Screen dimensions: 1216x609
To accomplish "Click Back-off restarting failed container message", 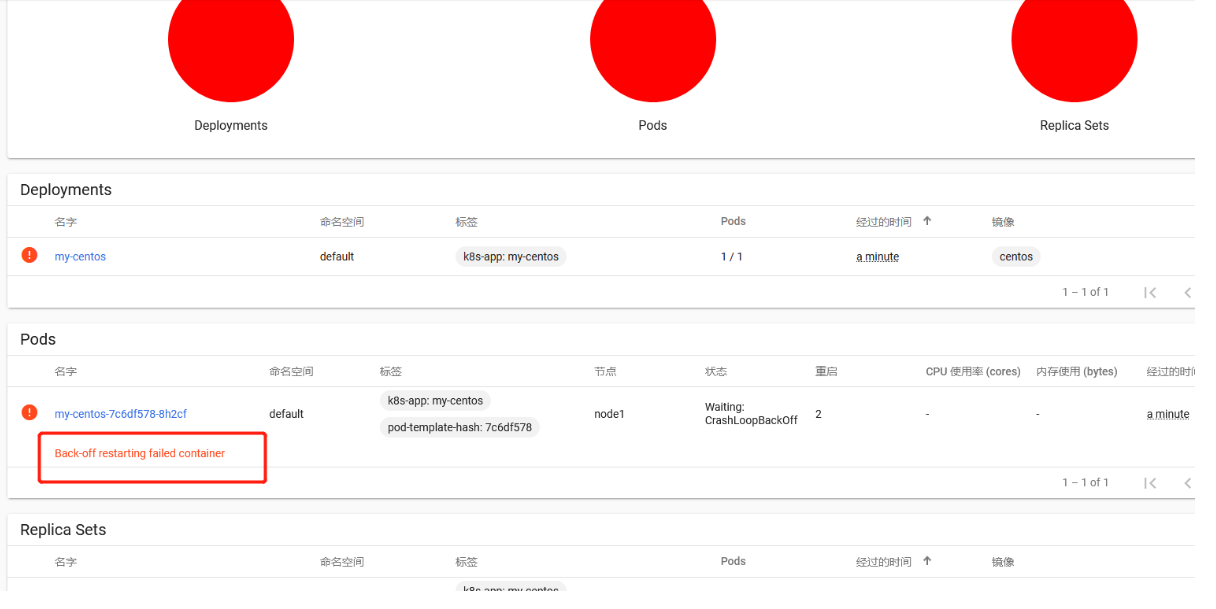I will click(140, 453).
